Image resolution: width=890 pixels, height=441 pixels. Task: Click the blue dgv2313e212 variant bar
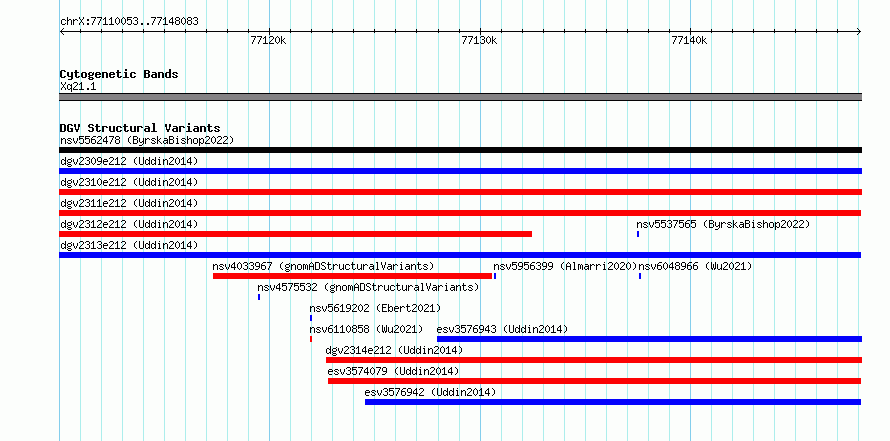tap(460, 255)
